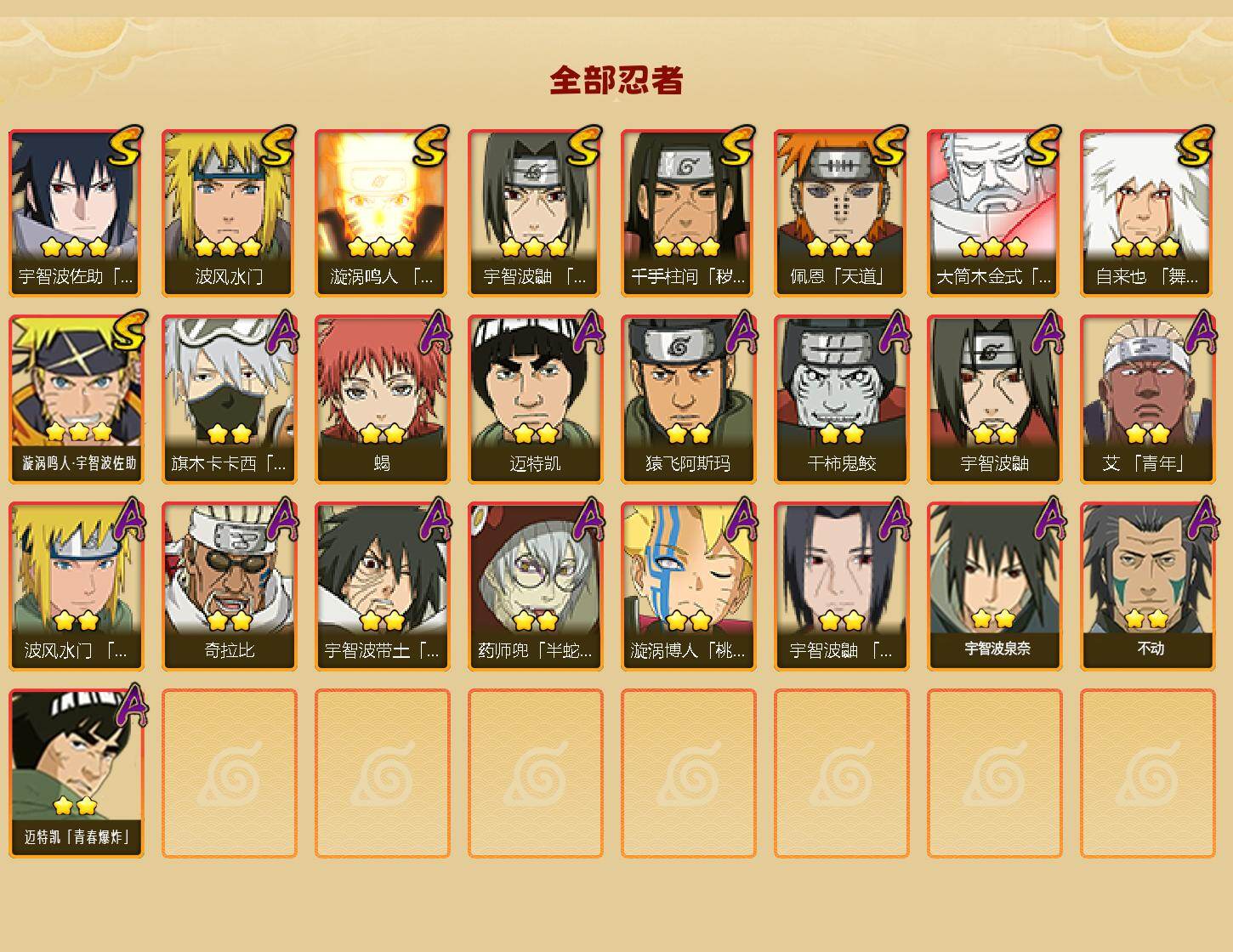Click the A rank badge on 药师兜 card

(588, 519)
